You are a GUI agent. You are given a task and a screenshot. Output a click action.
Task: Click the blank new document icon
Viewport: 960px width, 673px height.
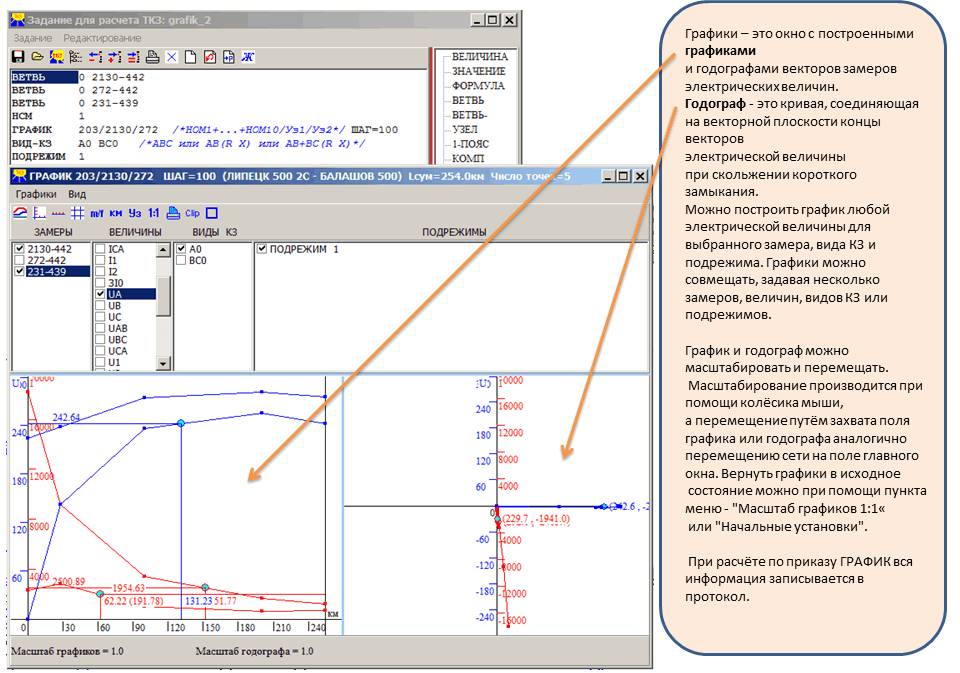click(190, 57)
